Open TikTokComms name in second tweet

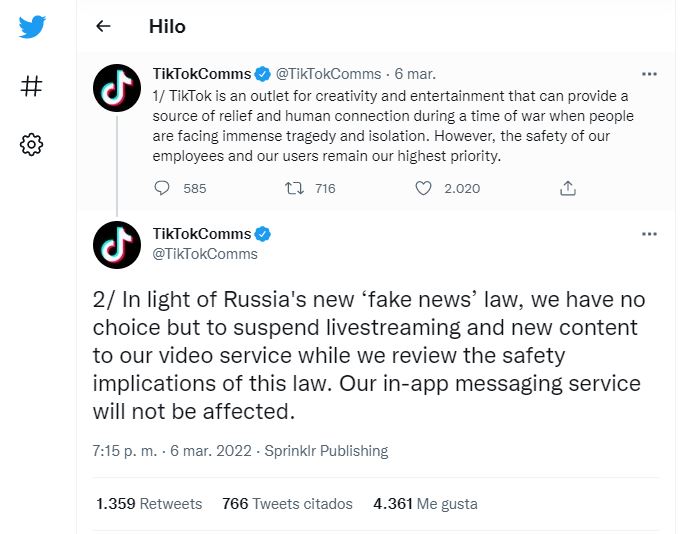click(x=202, y=234)
